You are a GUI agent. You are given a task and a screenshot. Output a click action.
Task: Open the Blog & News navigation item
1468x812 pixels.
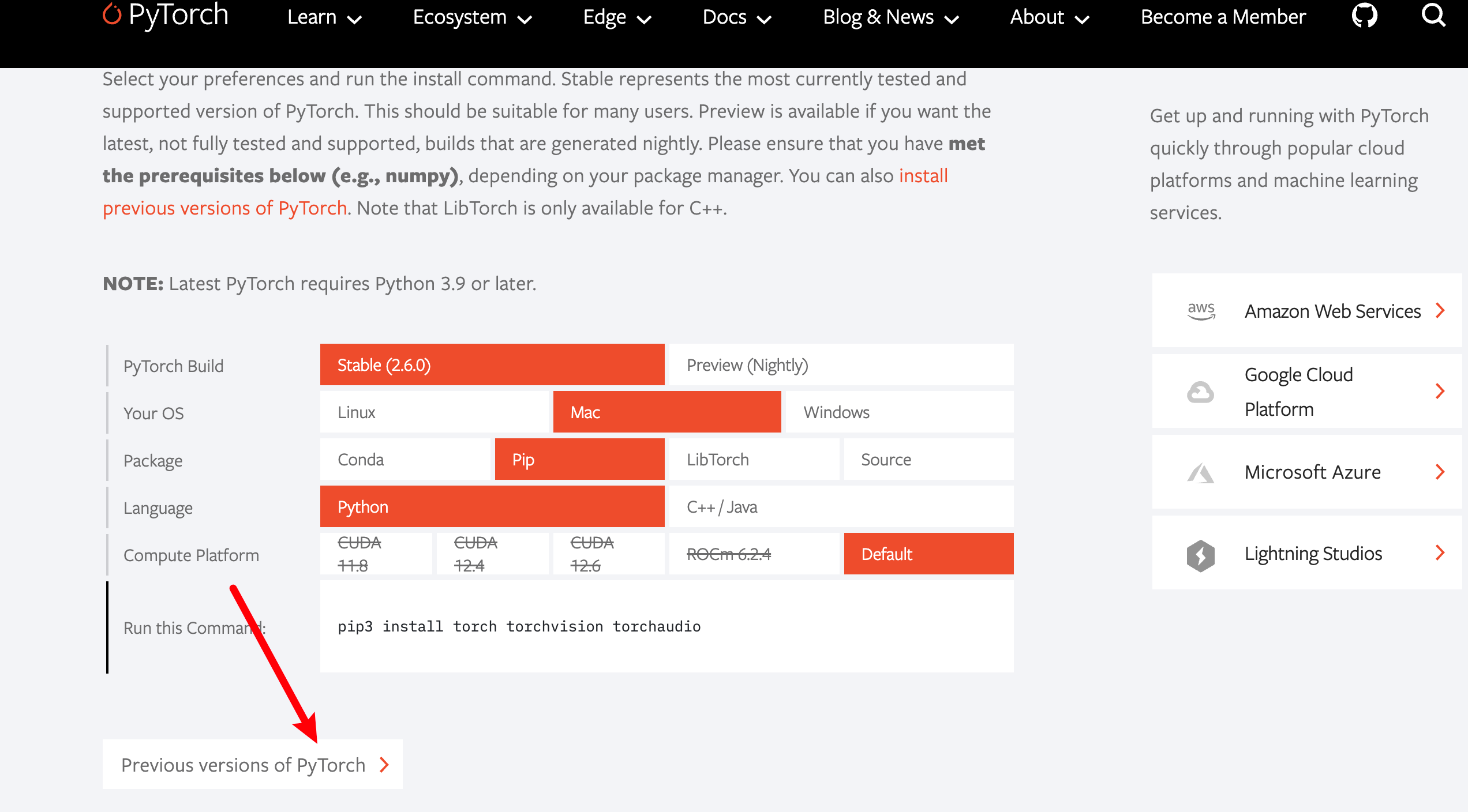coord(878,17)
